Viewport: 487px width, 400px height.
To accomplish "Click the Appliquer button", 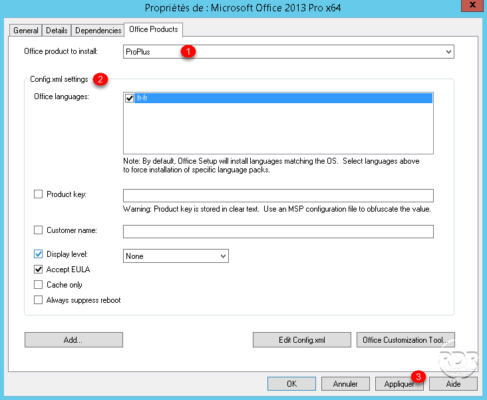I will (399, 384).
